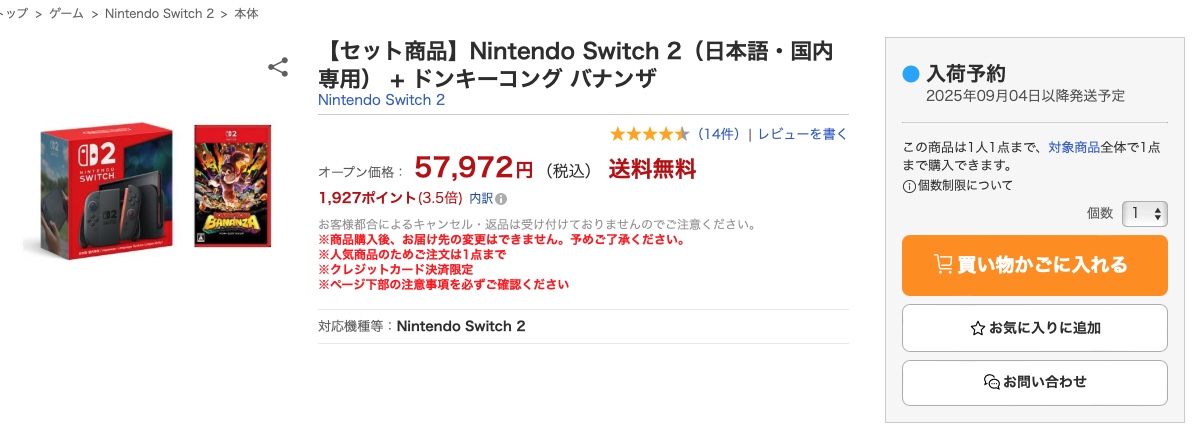
Task: Click the blue Nintendo Switch 2 brand link
Action: pyautogui.click(x=381, y=100)
